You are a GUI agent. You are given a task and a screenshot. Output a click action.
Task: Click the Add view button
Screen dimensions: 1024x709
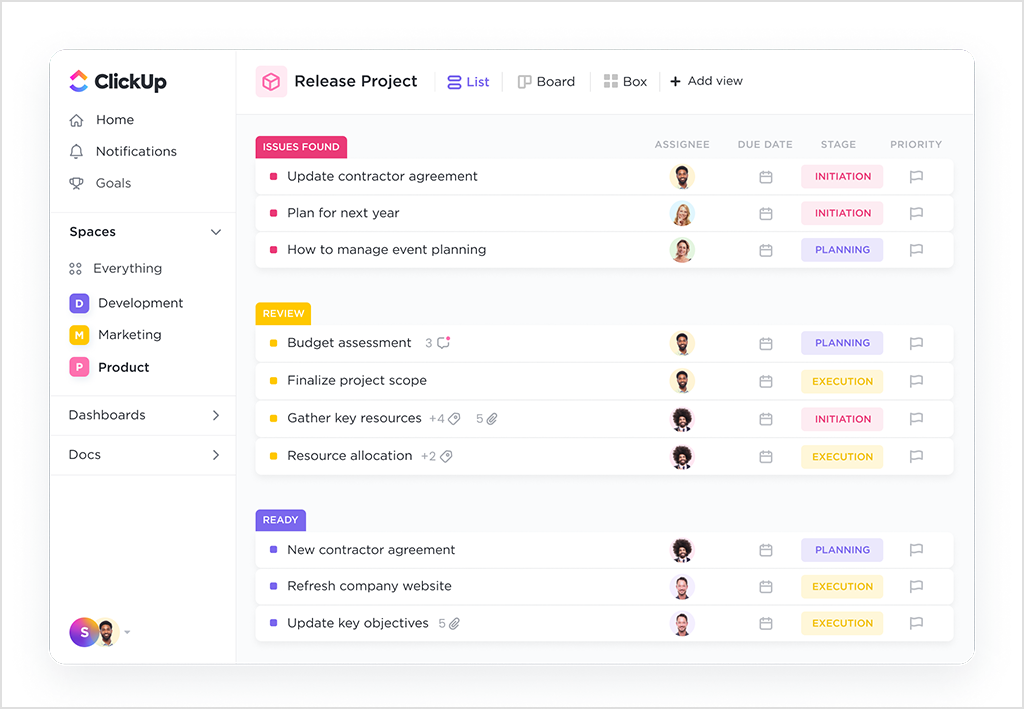(706, 81)
